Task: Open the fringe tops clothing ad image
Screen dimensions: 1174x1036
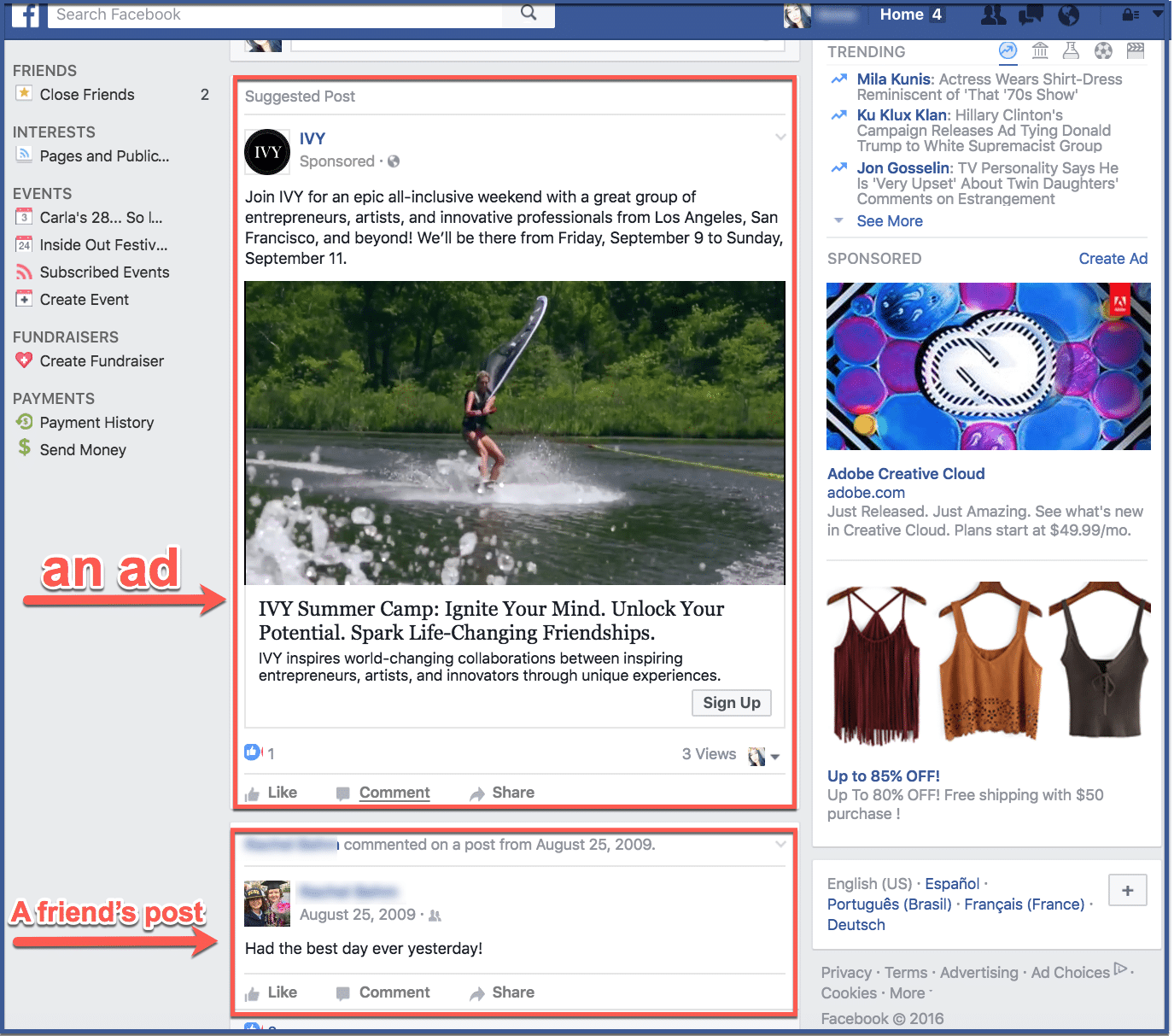Action: click(989, 664)
